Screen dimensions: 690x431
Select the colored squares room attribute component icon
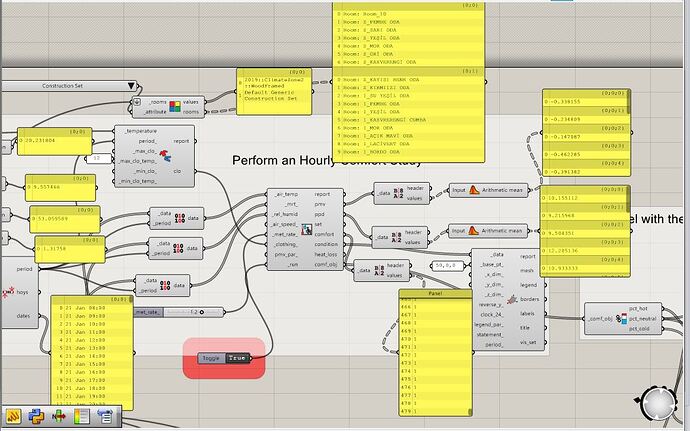pyautogui.click(x=175, y=107)
